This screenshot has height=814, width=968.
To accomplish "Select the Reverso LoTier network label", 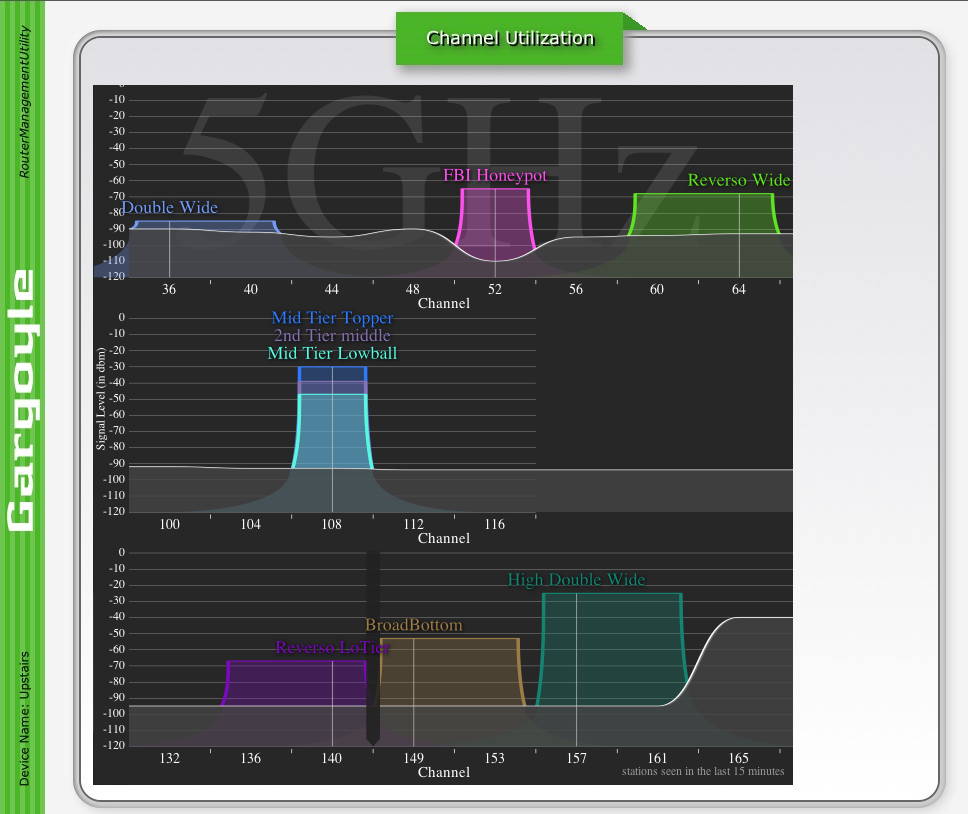I will click(332, 647).
